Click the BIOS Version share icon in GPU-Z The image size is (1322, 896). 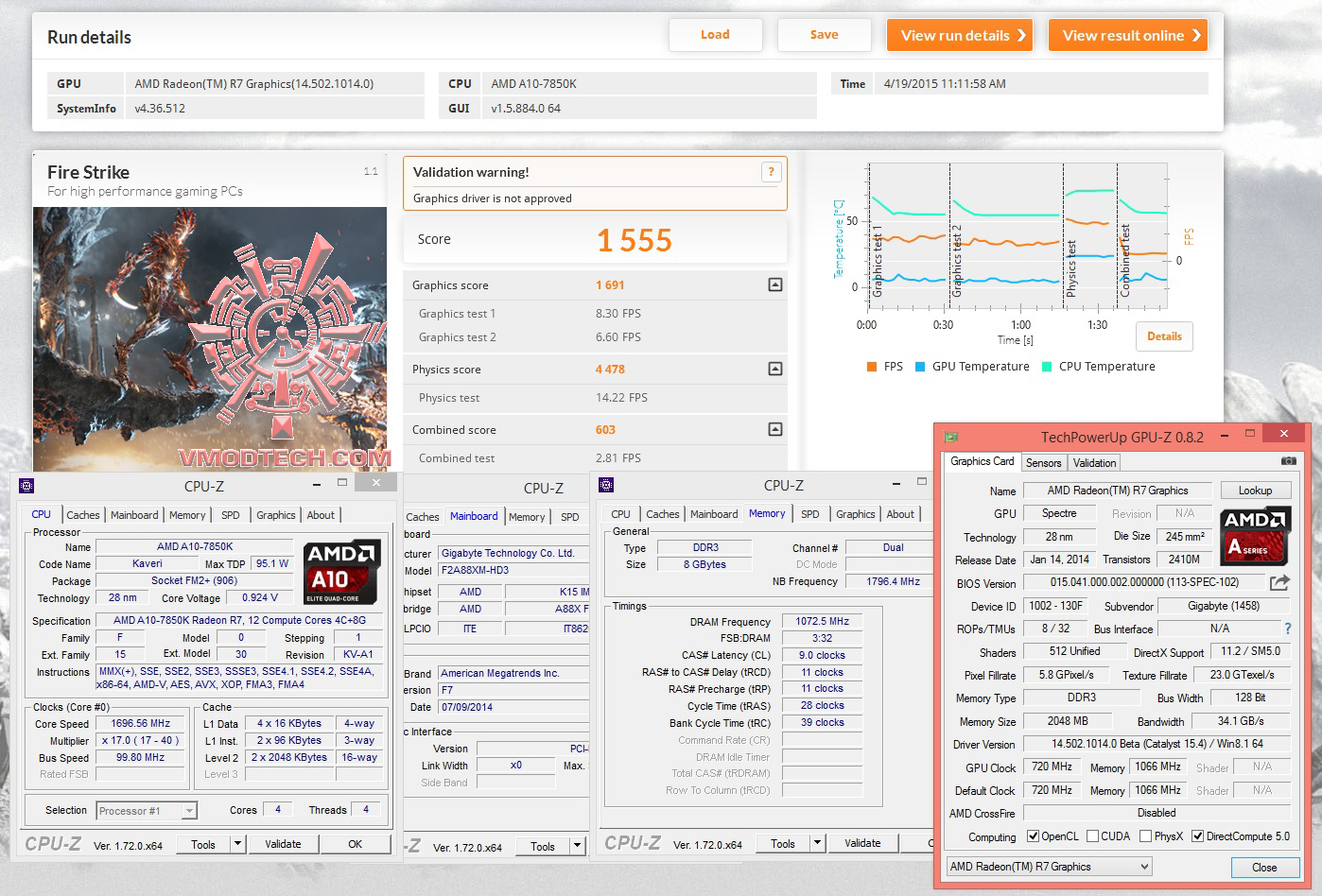click(1279, 582)
